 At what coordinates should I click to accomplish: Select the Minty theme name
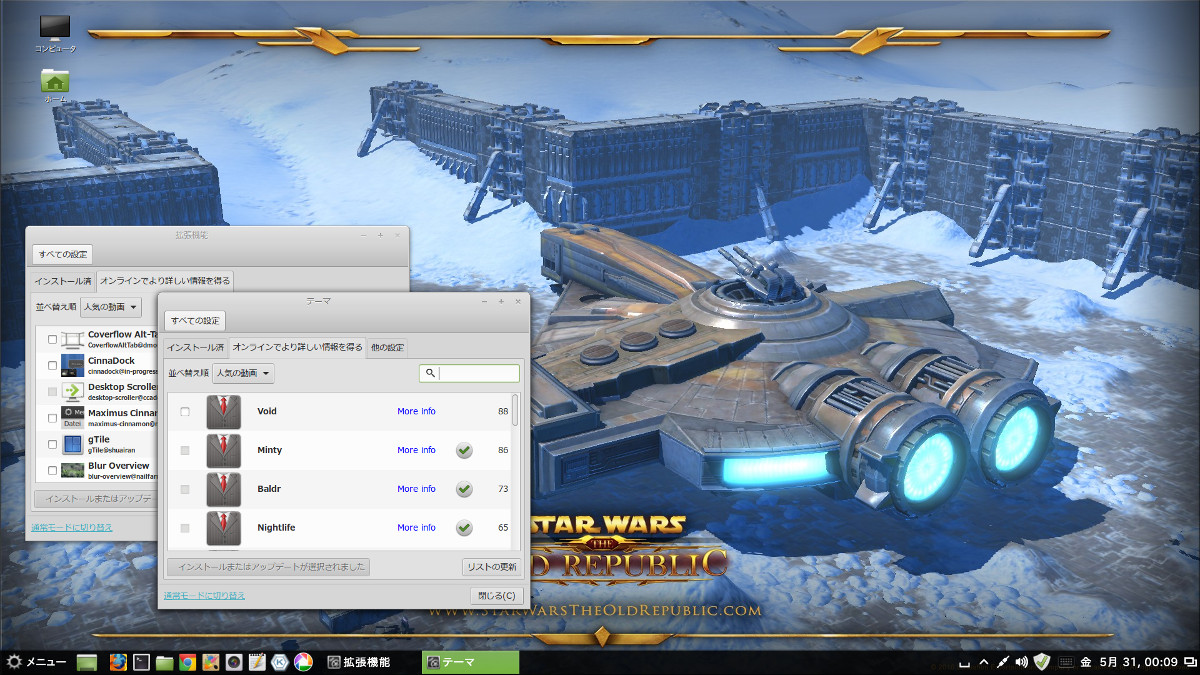[270, 451]
